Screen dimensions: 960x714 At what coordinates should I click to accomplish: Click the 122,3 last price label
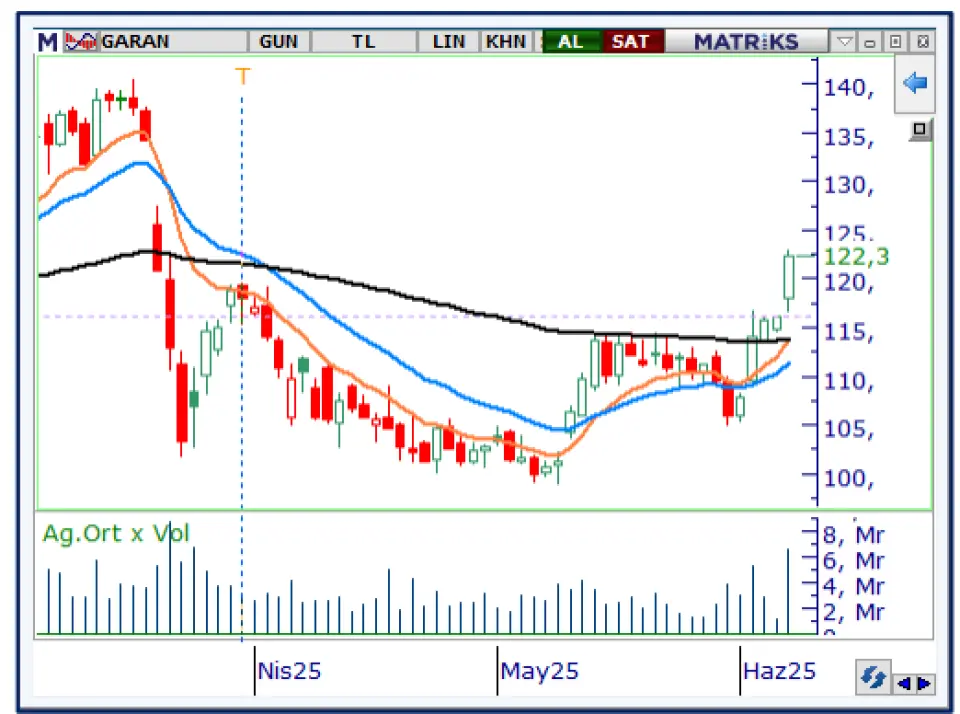(x=857, y=256)
